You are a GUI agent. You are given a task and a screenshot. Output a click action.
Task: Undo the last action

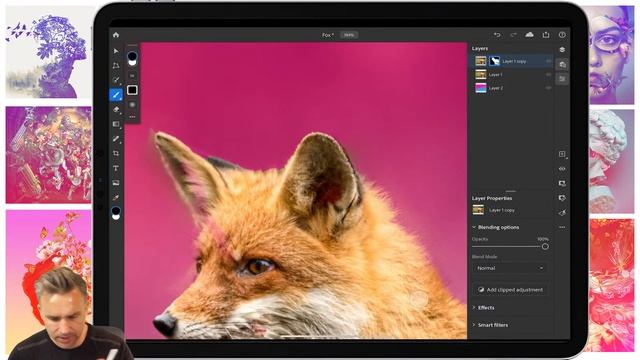[497, 35]
